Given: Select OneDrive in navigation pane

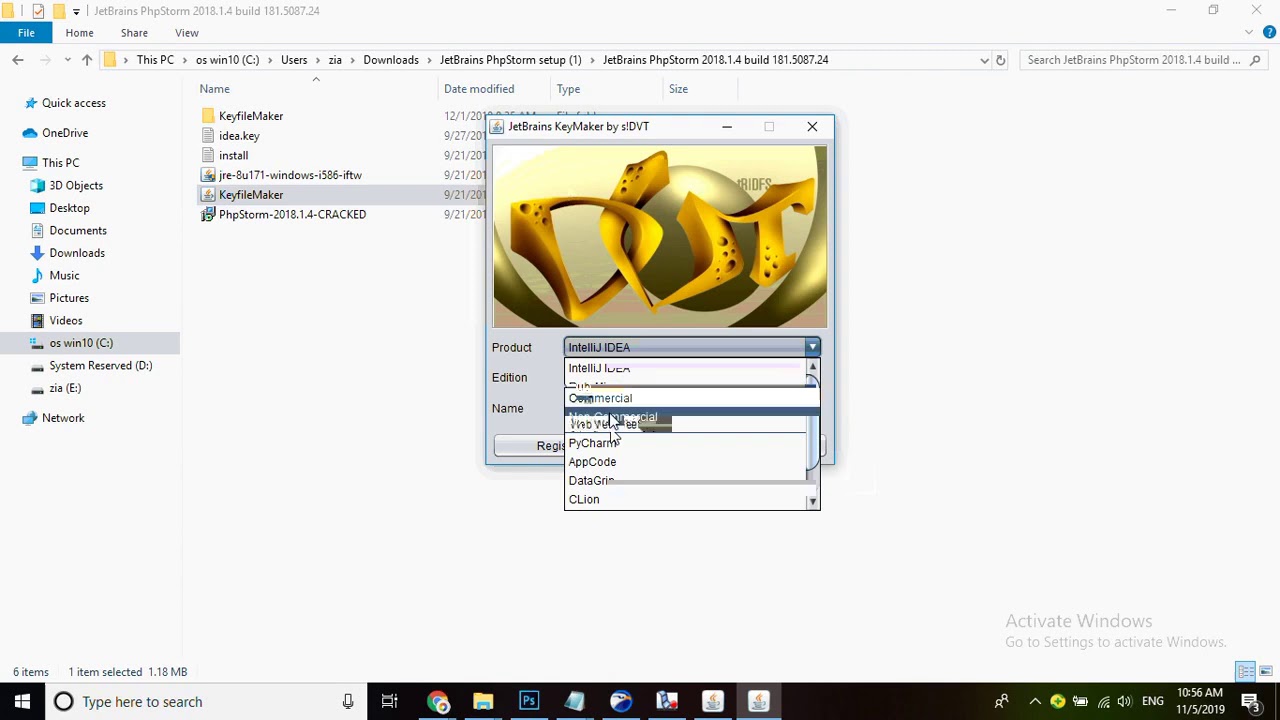Looking at the screenshot, I should point(65,133).
